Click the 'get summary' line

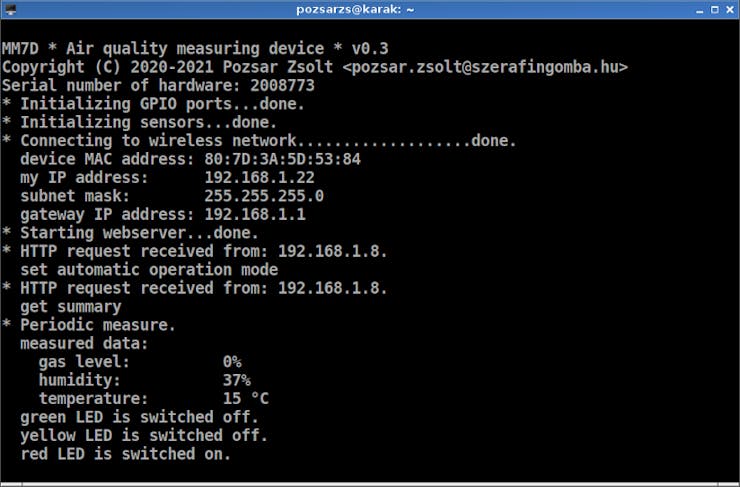pos(70,306)
